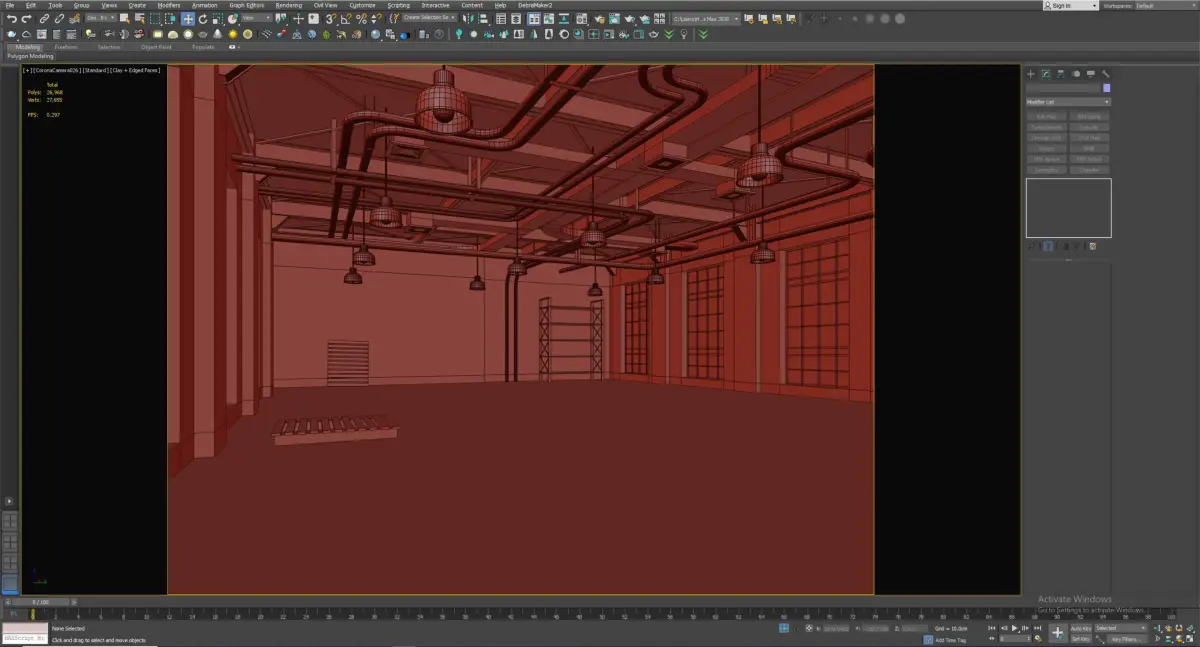Open the Sign In dropdown

[1070, 5]
